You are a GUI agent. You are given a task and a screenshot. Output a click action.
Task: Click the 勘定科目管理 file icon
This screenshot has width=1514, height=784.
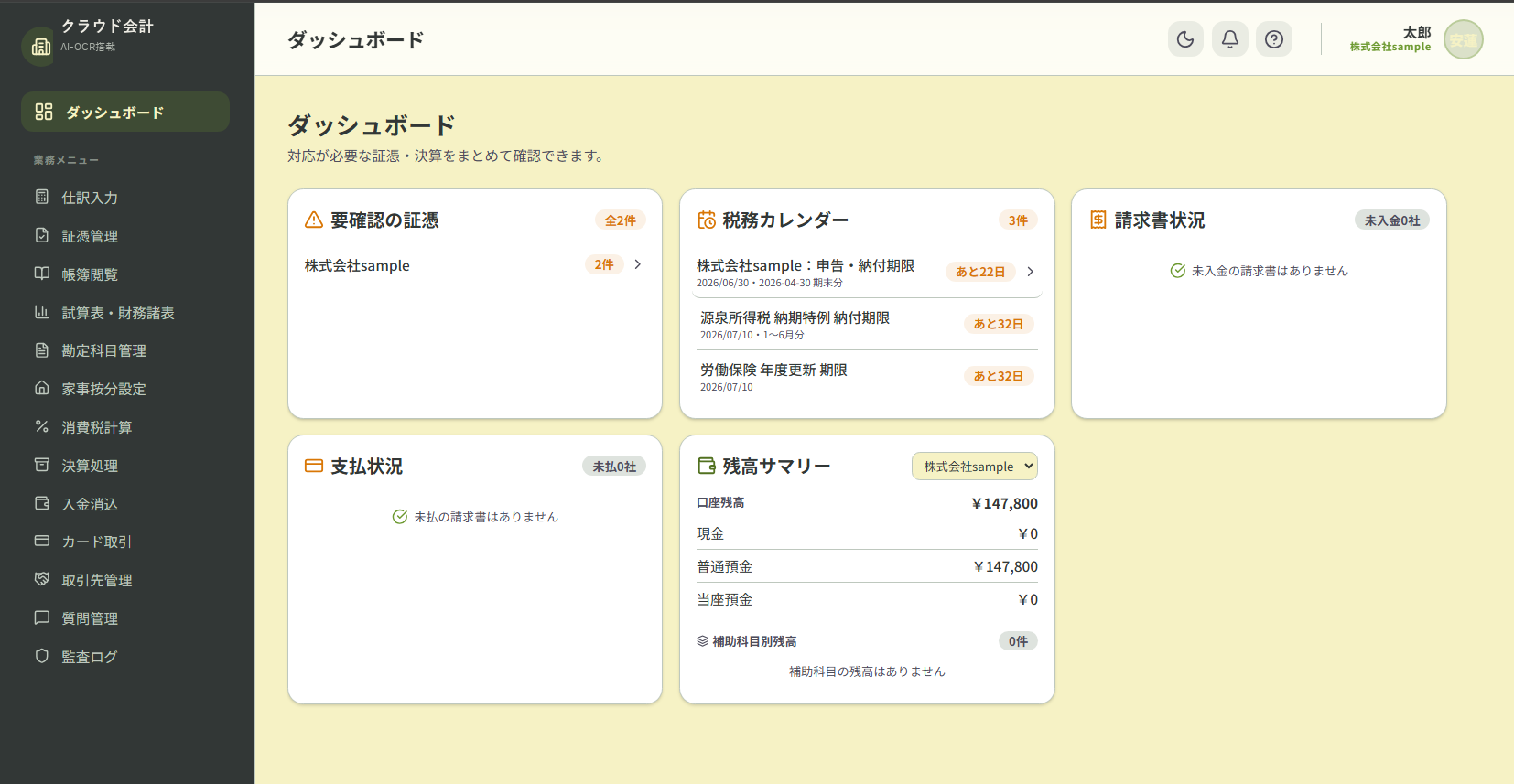(x=42, y=350)
